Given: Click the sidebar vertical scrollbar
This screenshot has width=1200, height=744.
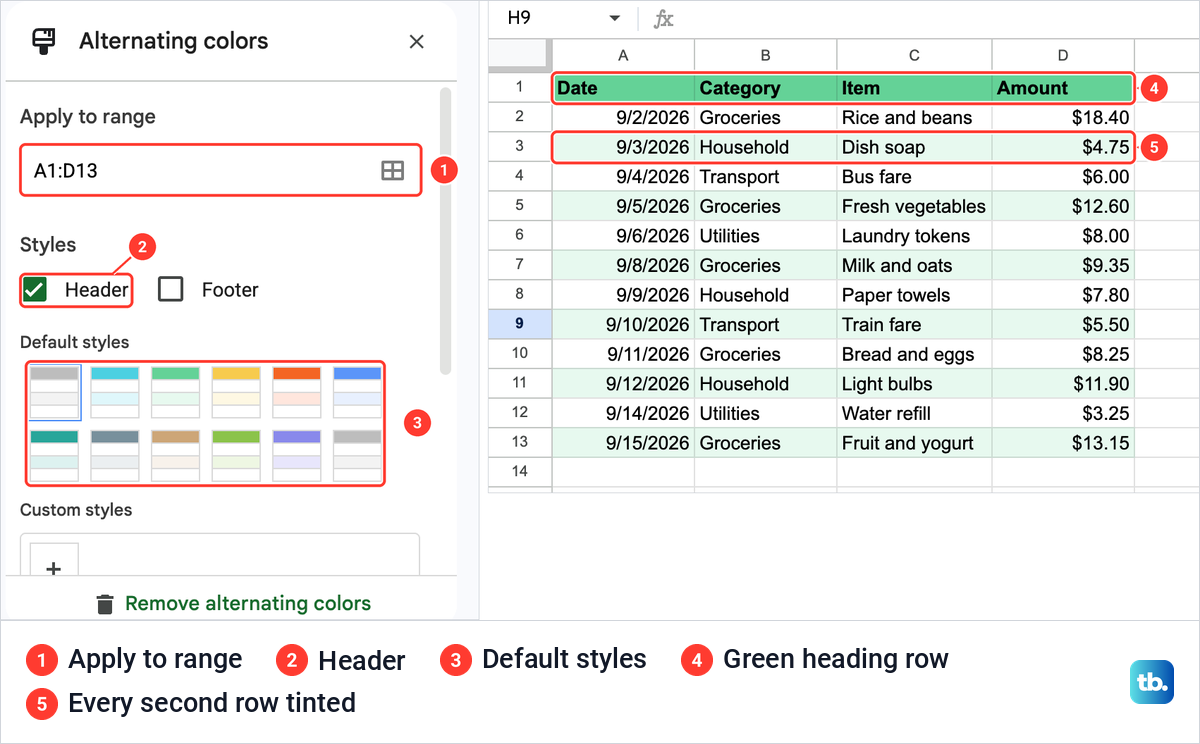Looking at the screenshot, I should click(x=445, y=231).
